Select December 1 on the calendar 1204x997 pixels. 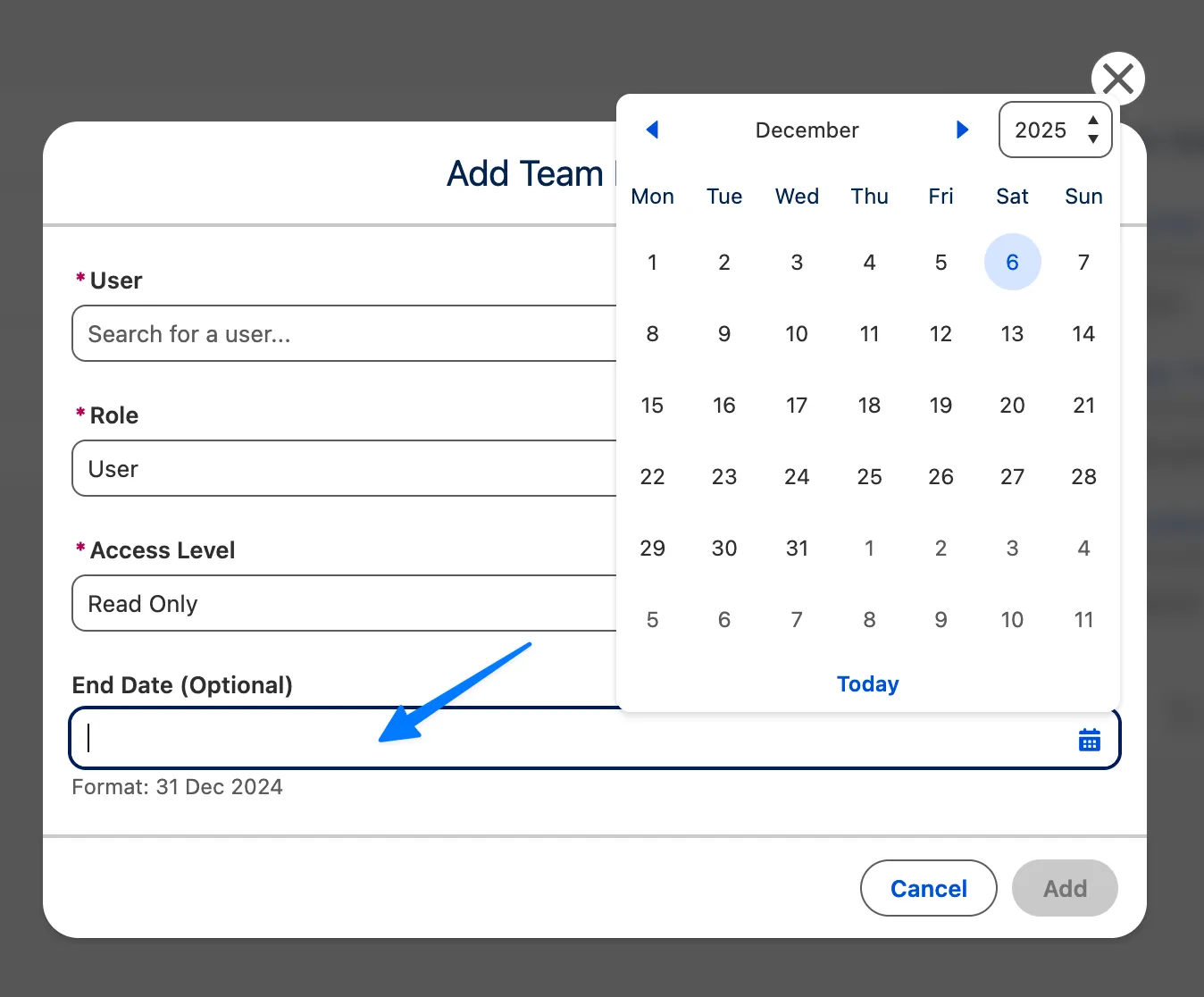652,262
